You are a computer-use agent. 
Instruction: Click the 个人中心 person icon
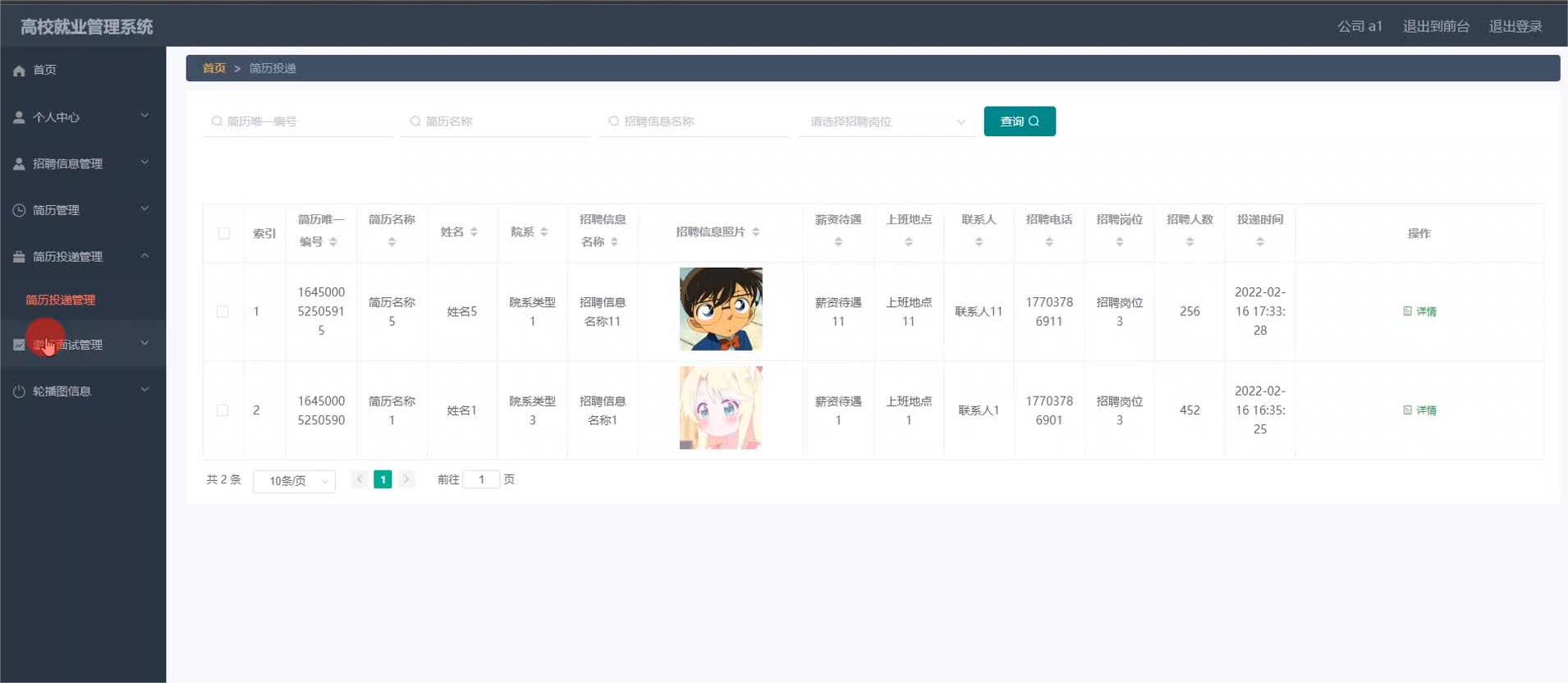point(19,117)
